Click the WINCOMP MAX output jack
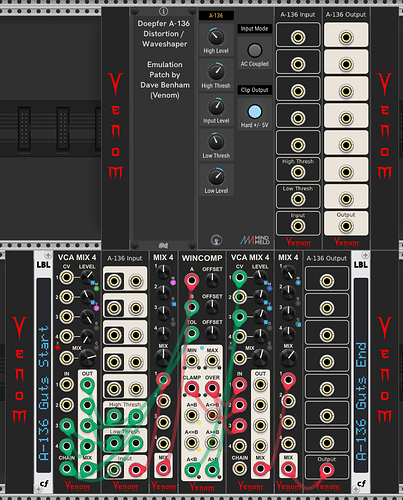Screen dimensions: 403x500 coord(212,360)
